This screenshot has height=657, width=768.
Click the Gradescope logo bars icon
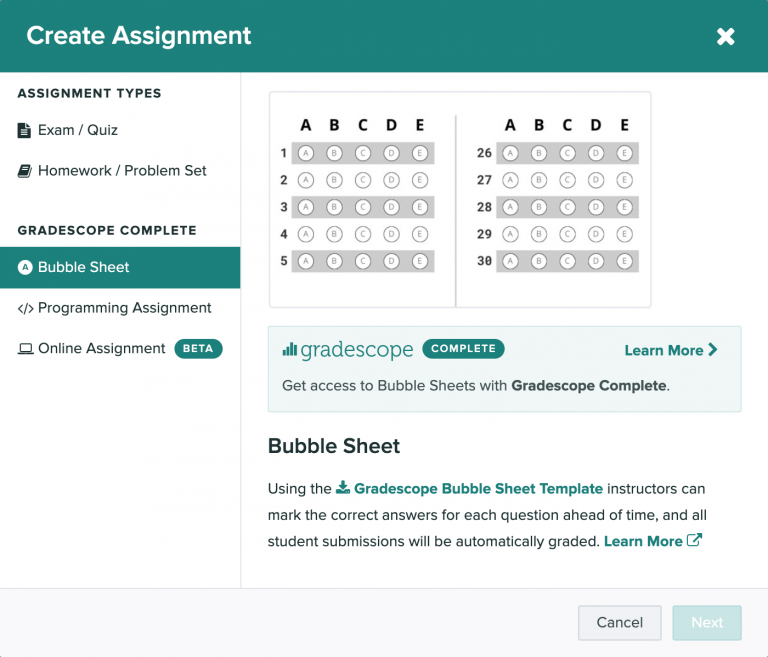[x=289, y=349]
